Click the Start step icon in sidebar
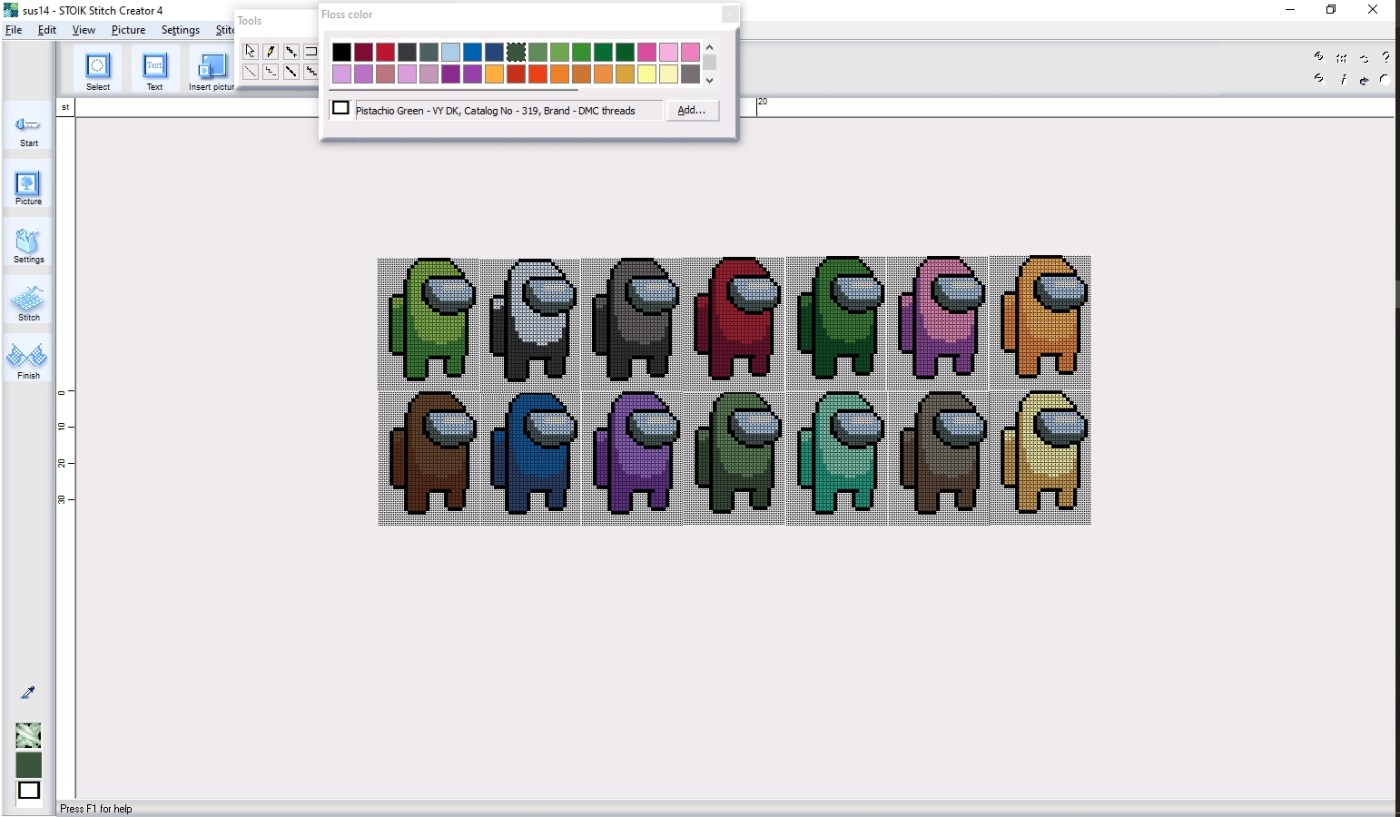Image resolution: width=1400 pixels, height=817 pixels. click(x=28, y=127)
